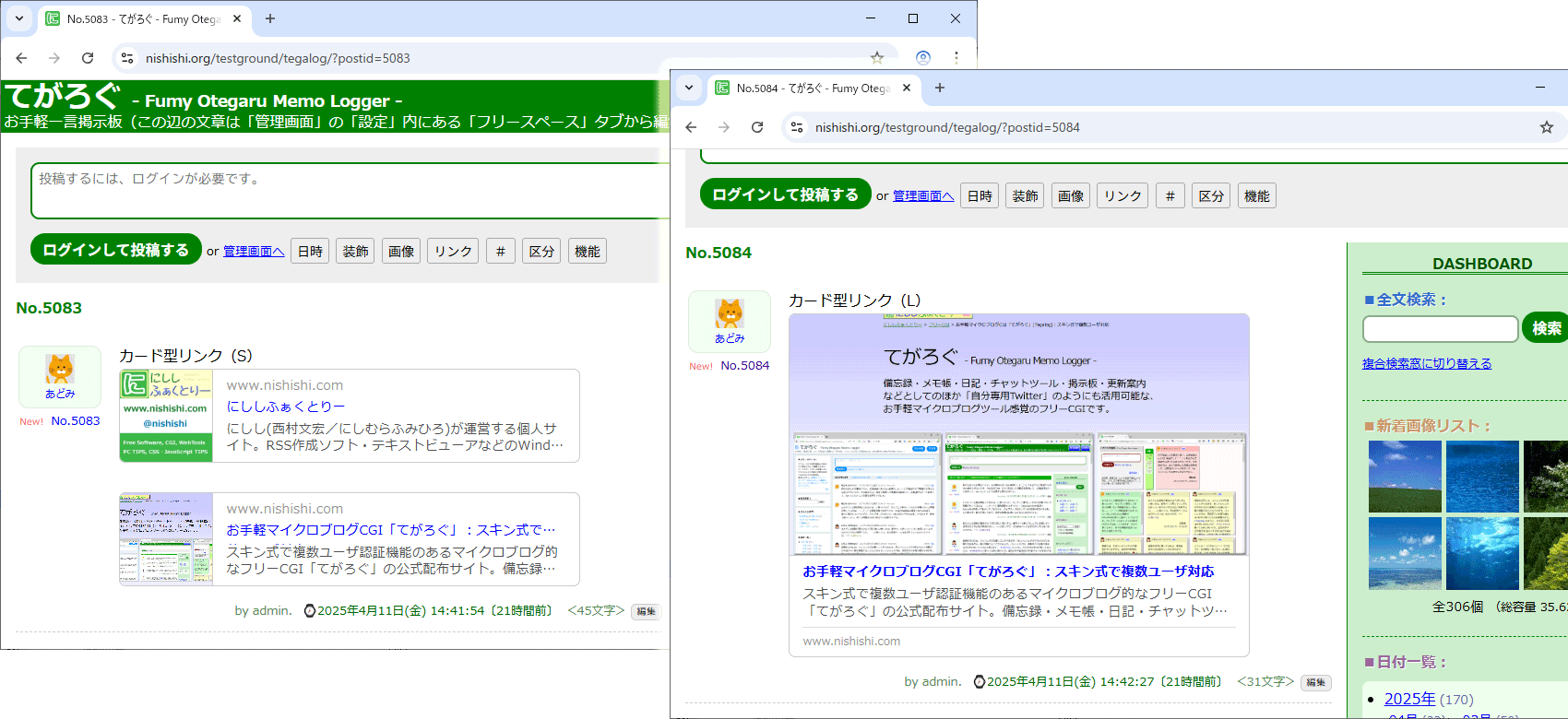1568x719 pixels.
Task: Click the 日時 button in the front window
Action: (x=980, y=195)
